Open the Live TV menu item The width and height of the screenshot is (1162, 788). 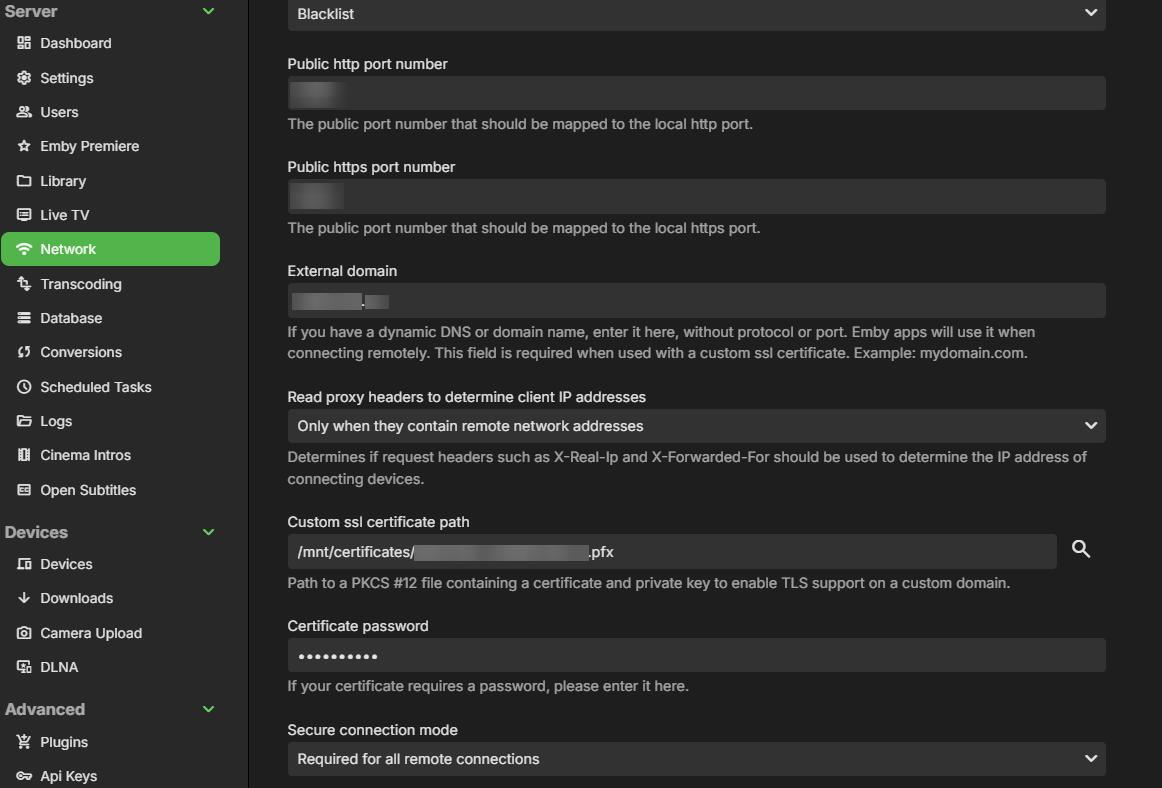[x=65, y=215]
